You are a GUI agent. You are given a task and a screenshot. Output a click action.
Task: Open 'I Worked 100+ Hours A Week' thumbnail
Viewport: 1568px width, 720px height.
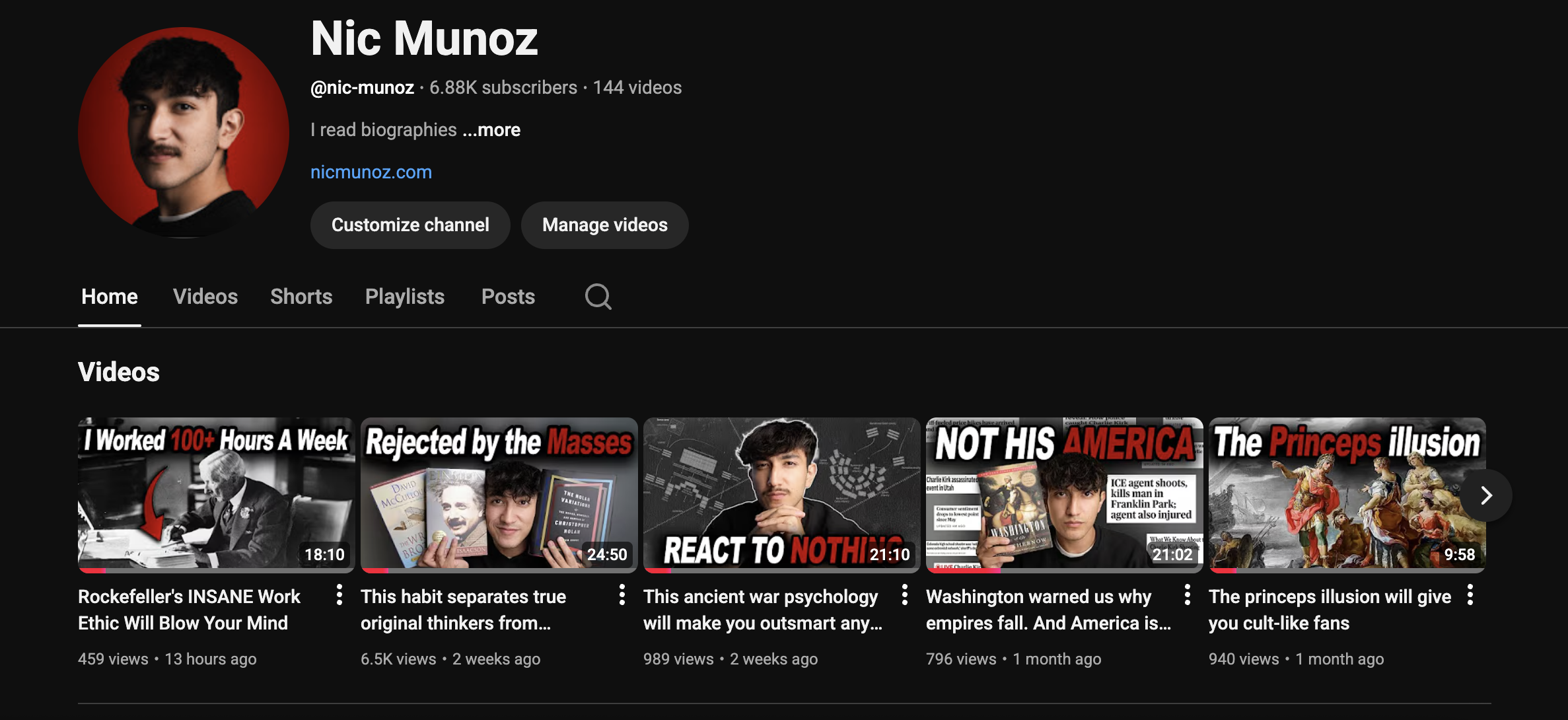pos(216,493)
